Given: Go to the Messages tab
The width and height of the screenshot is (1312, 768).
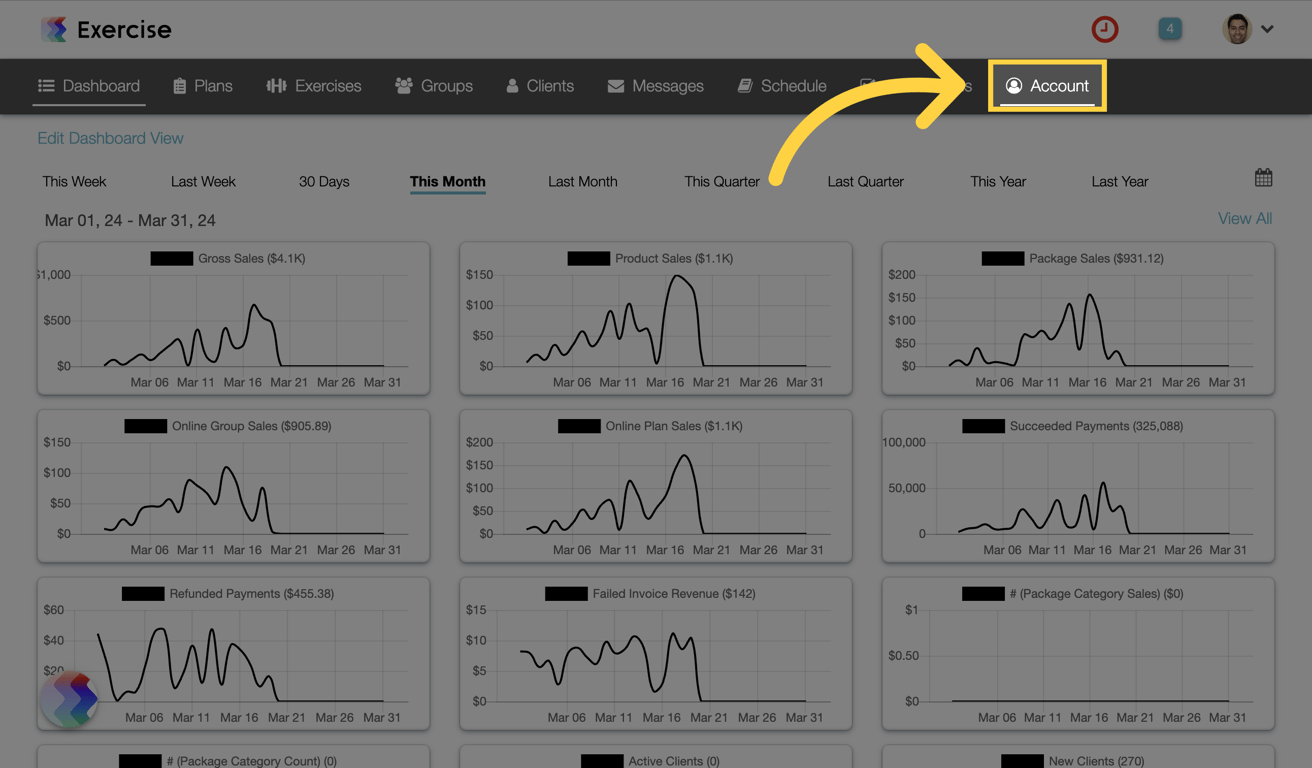Looking at the screenshot, I should click(655, 86).
